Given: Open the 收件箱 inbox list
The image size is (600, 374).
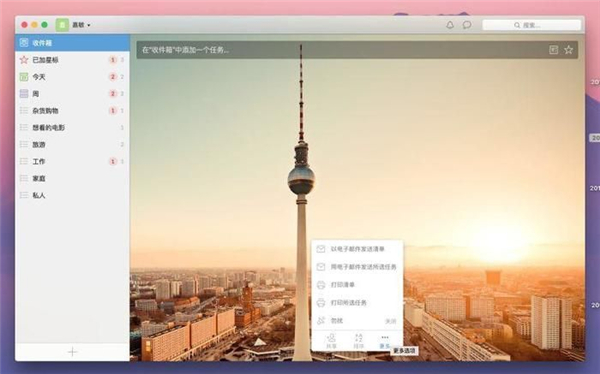Looking at the screenshot, I should [72, 43].
